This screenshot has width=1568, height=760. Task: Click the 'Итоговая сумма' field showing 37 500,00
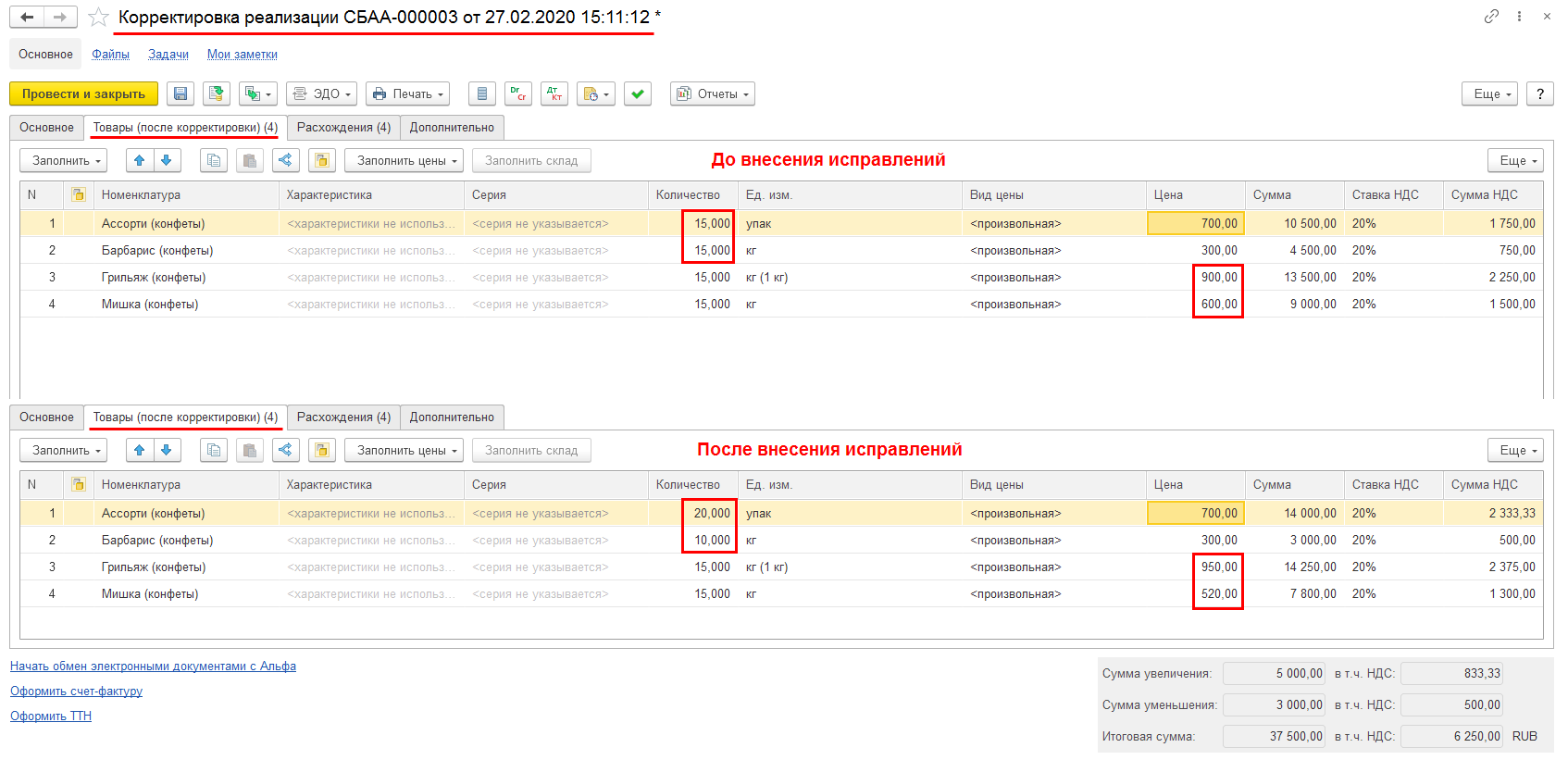[x=1275, y=736]
